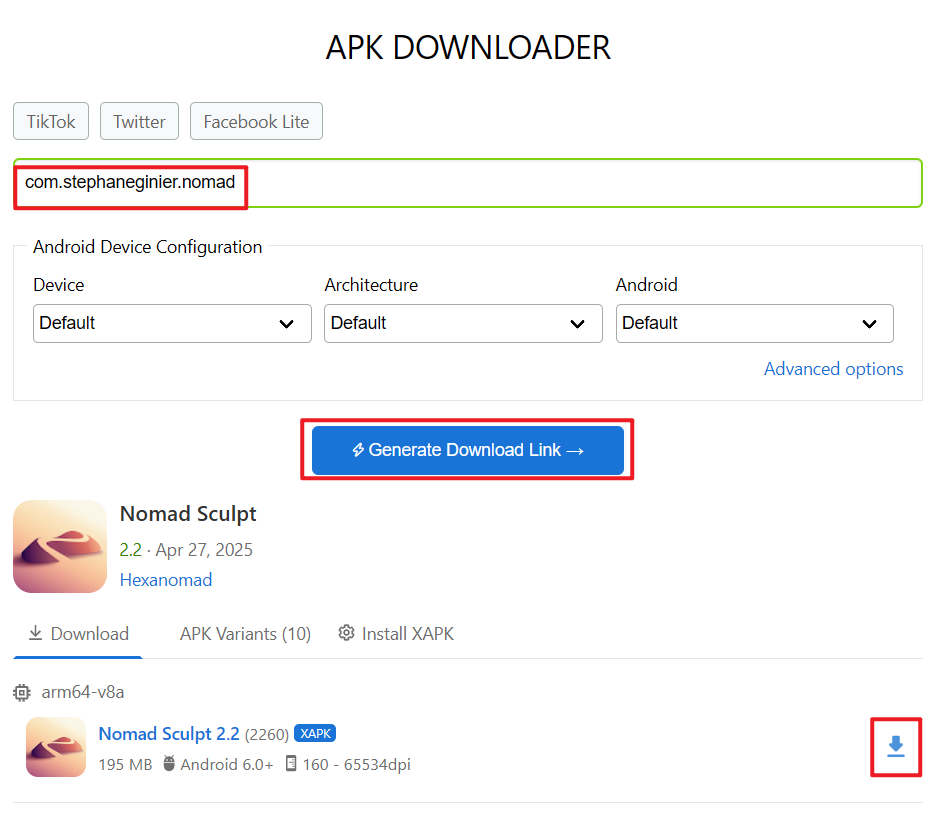This screenshot has height=813, width=940.
Task: Open the Hexanomad developer link
Action: pos(166,580)
